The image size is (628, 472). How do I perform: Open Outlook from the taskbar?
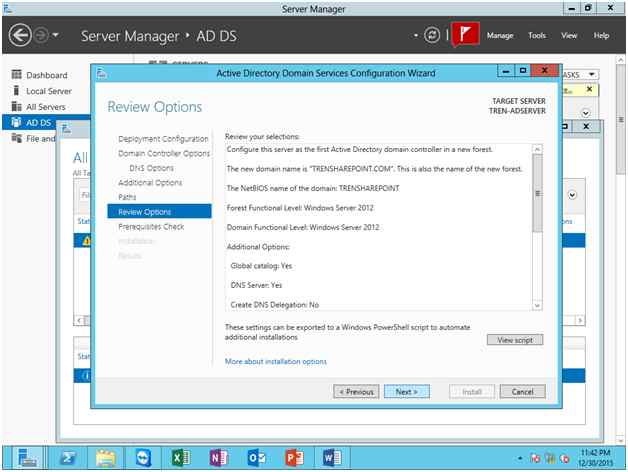256,458
